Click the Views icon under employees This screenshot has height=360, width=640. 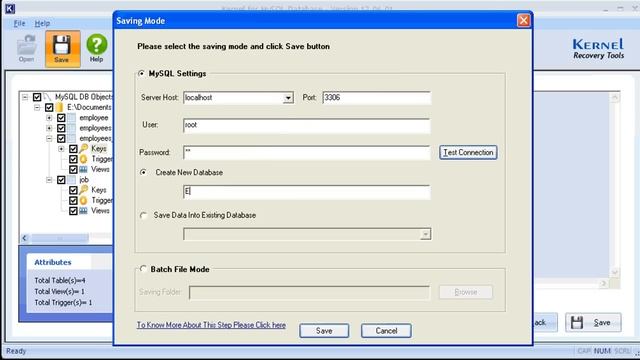point(84,169)
